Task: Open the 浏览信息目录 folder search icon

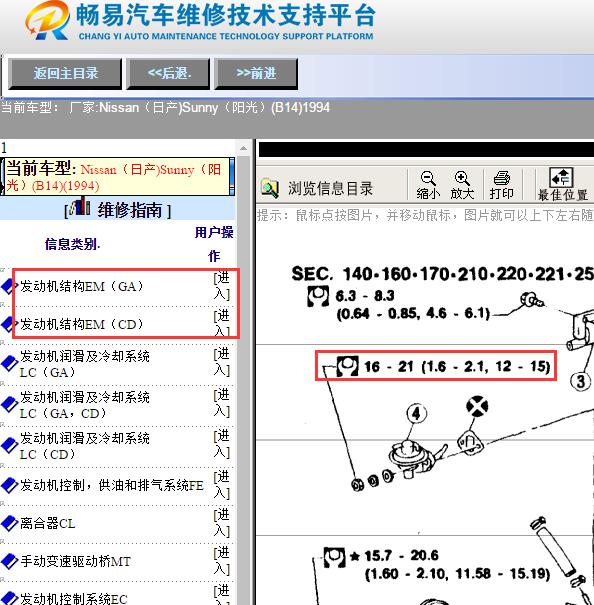Action: (269, 188)
